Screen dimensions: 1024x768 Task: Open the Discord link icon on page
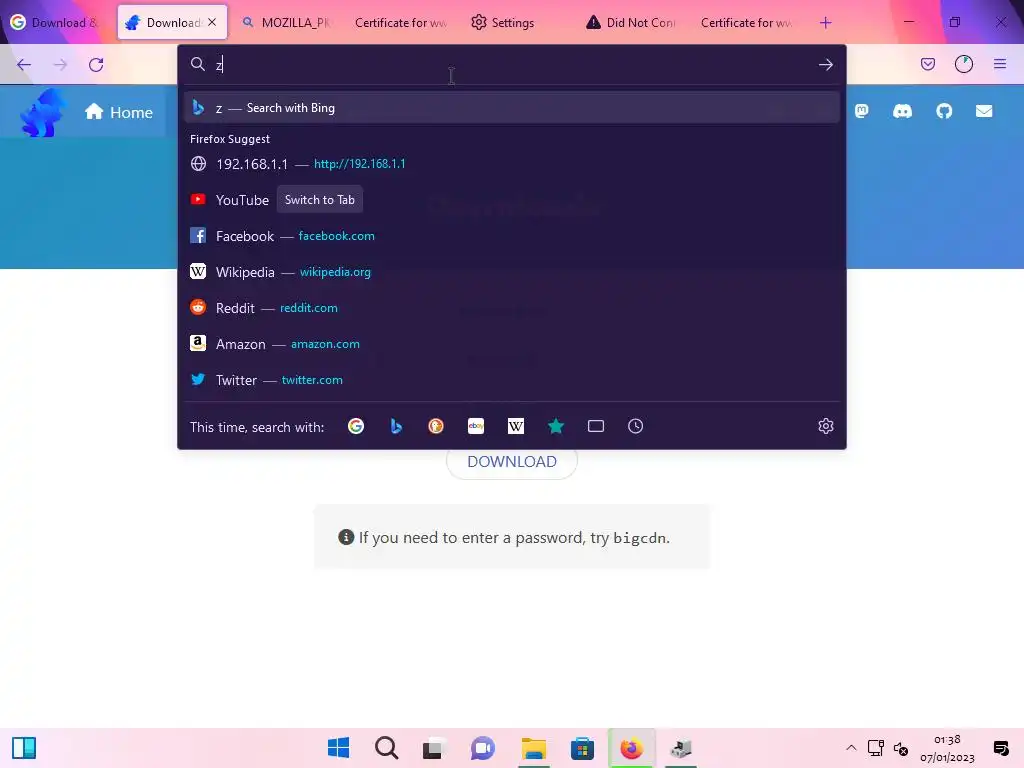point(903,112)
